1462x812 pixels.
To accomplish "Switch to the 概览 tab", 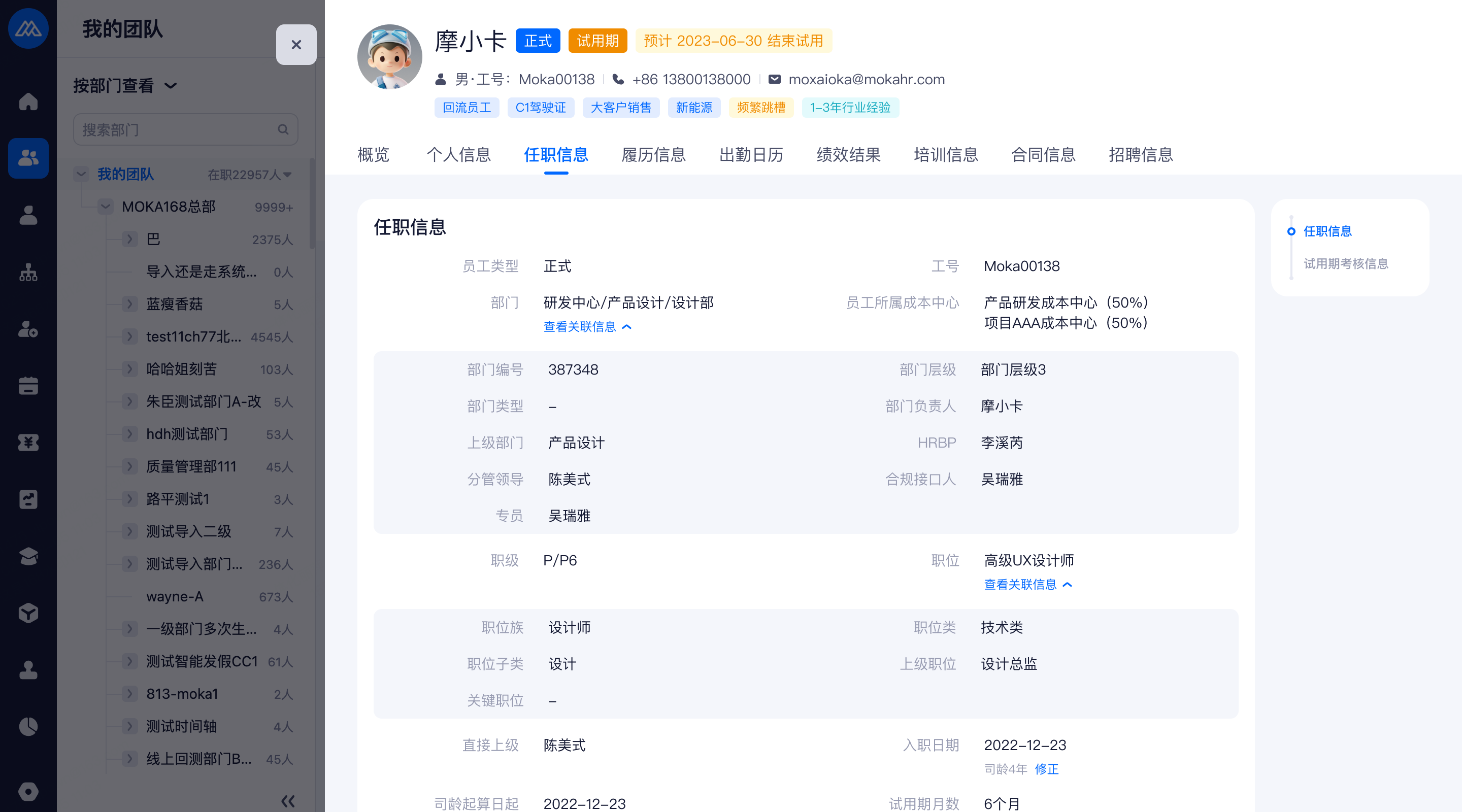I will click(374, 154).
